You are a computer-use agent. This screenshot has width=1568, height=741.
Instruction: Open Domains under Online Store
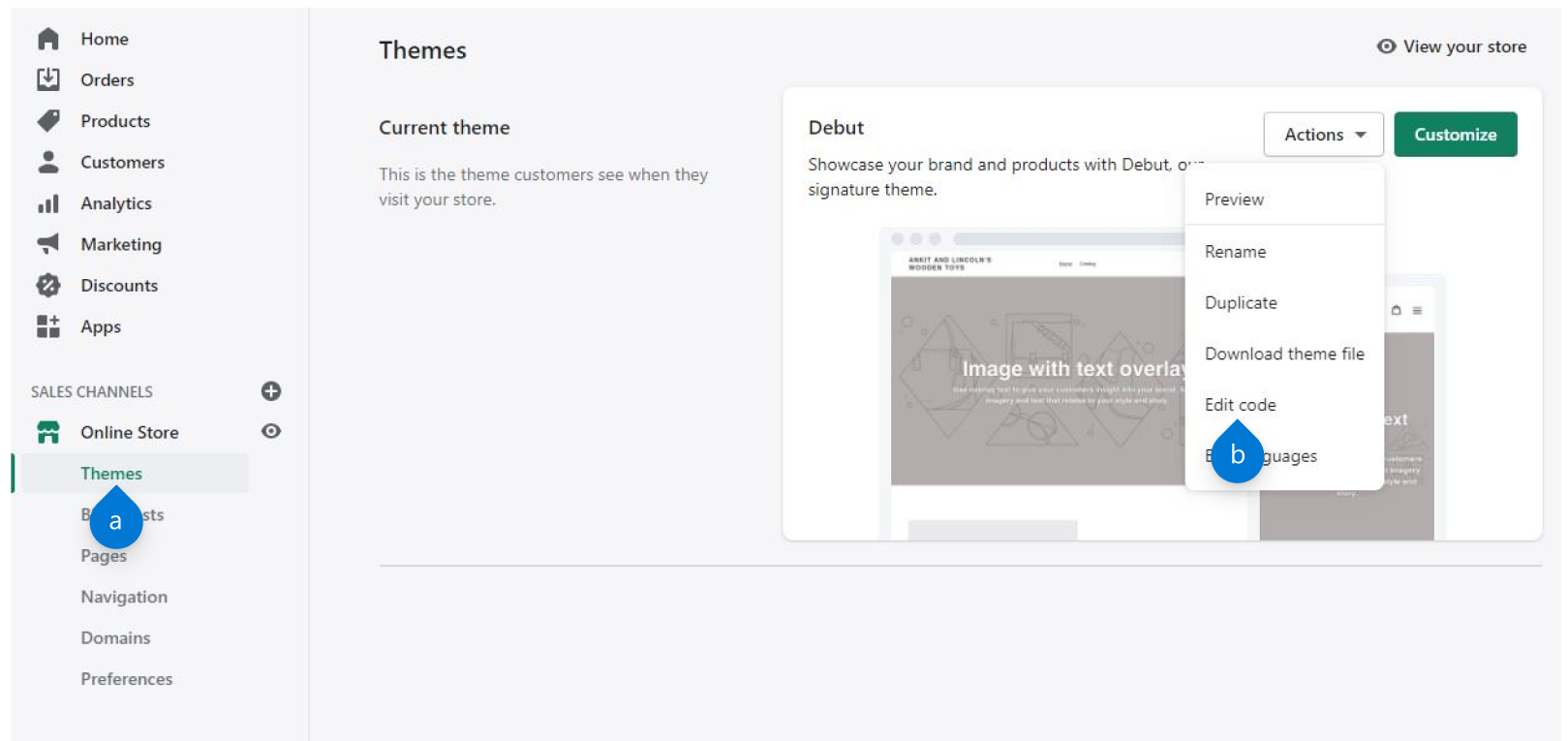click(115, 638)
